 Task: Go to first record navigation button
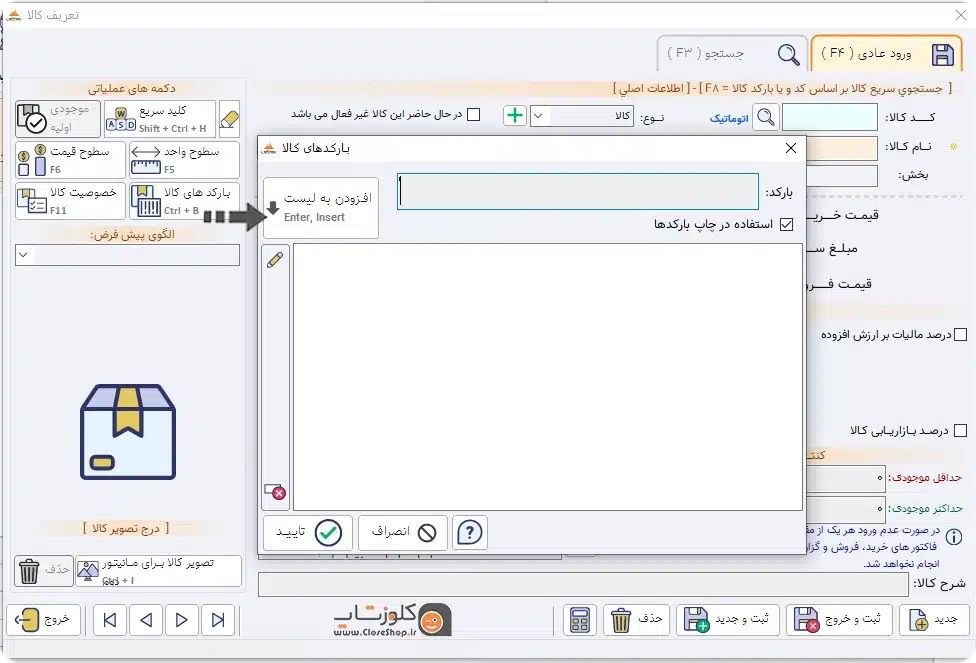tap(110, 620)
